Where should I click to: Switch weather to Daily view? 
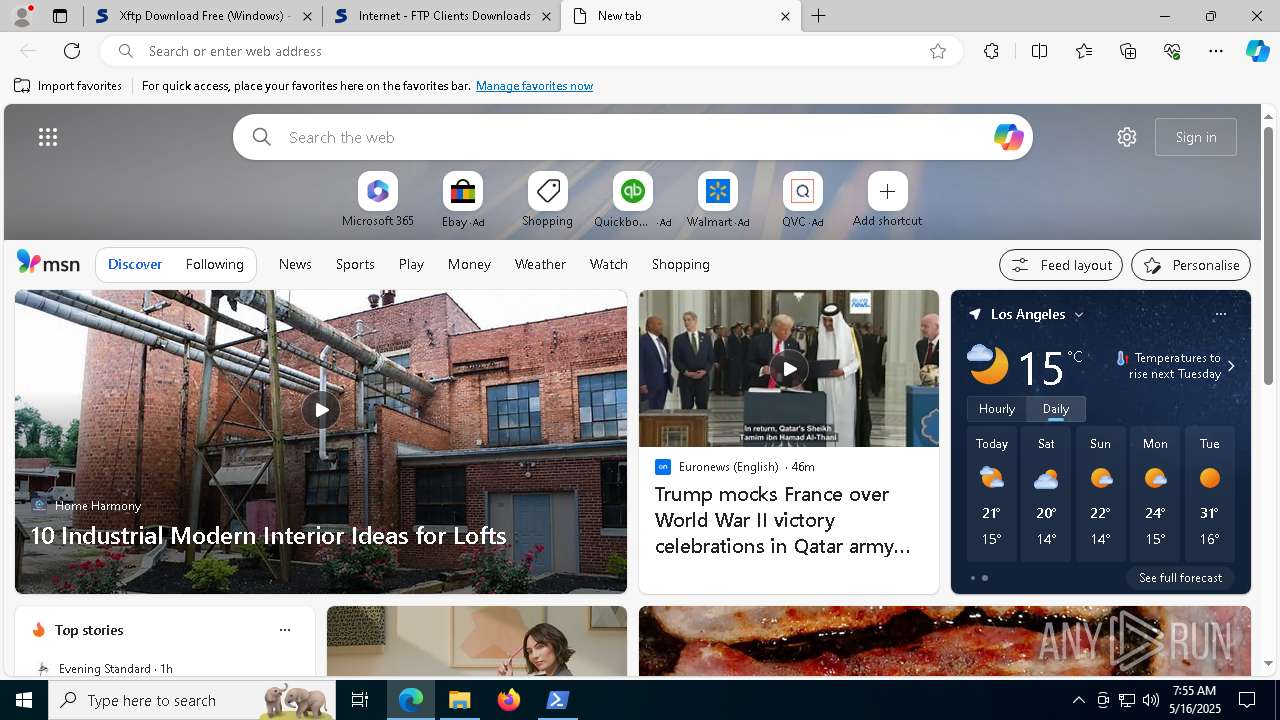1056,408
